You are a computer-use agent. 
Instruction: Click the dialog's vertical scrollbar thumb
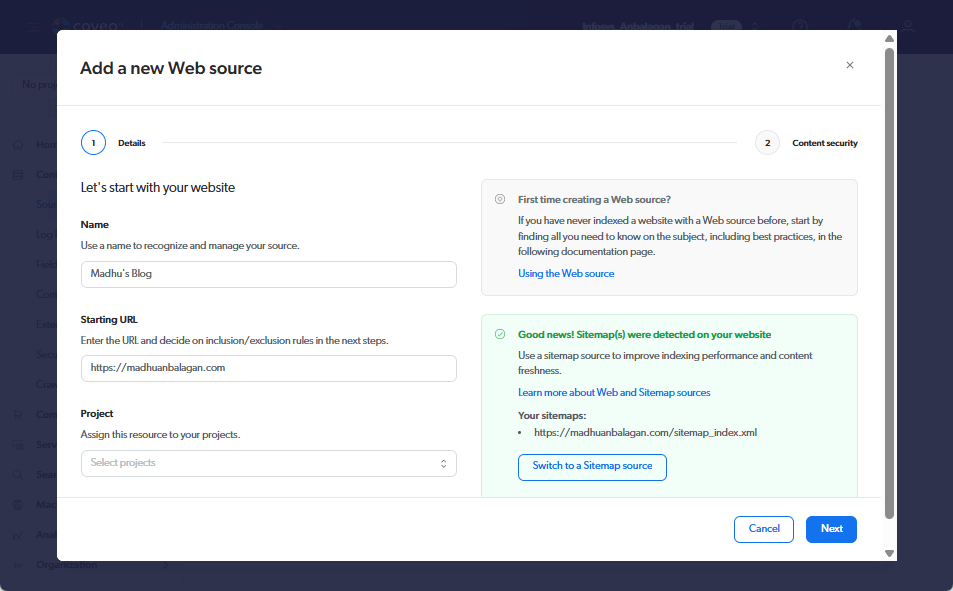[x=889, y=280]
